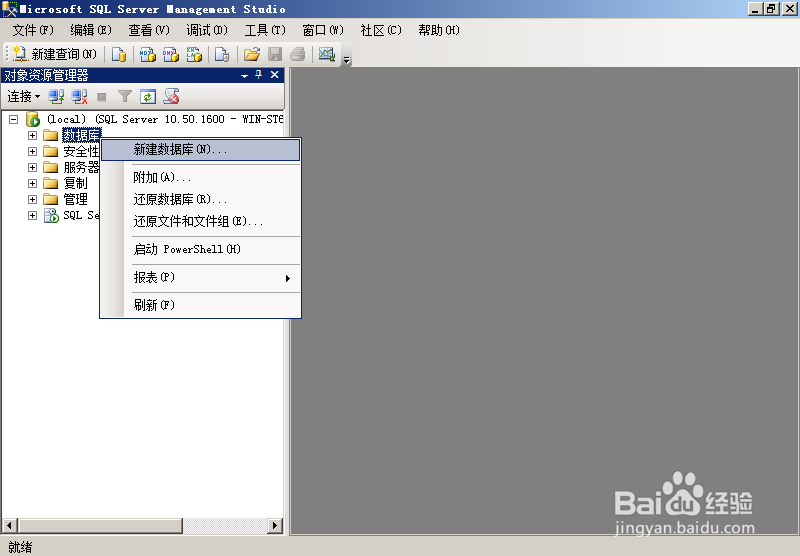
Task: Minimize the Management Studio window
Action: (x=756, y=9)
